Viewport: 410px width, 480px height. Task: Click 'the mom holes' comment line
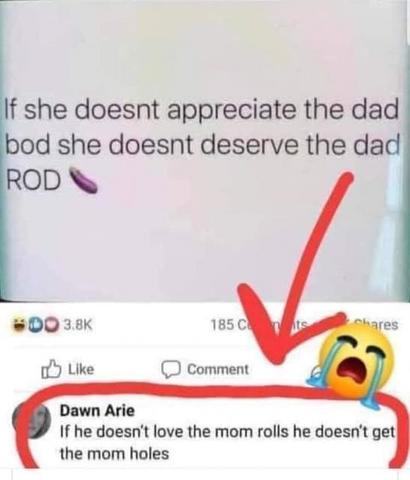(x=114, y=454)
